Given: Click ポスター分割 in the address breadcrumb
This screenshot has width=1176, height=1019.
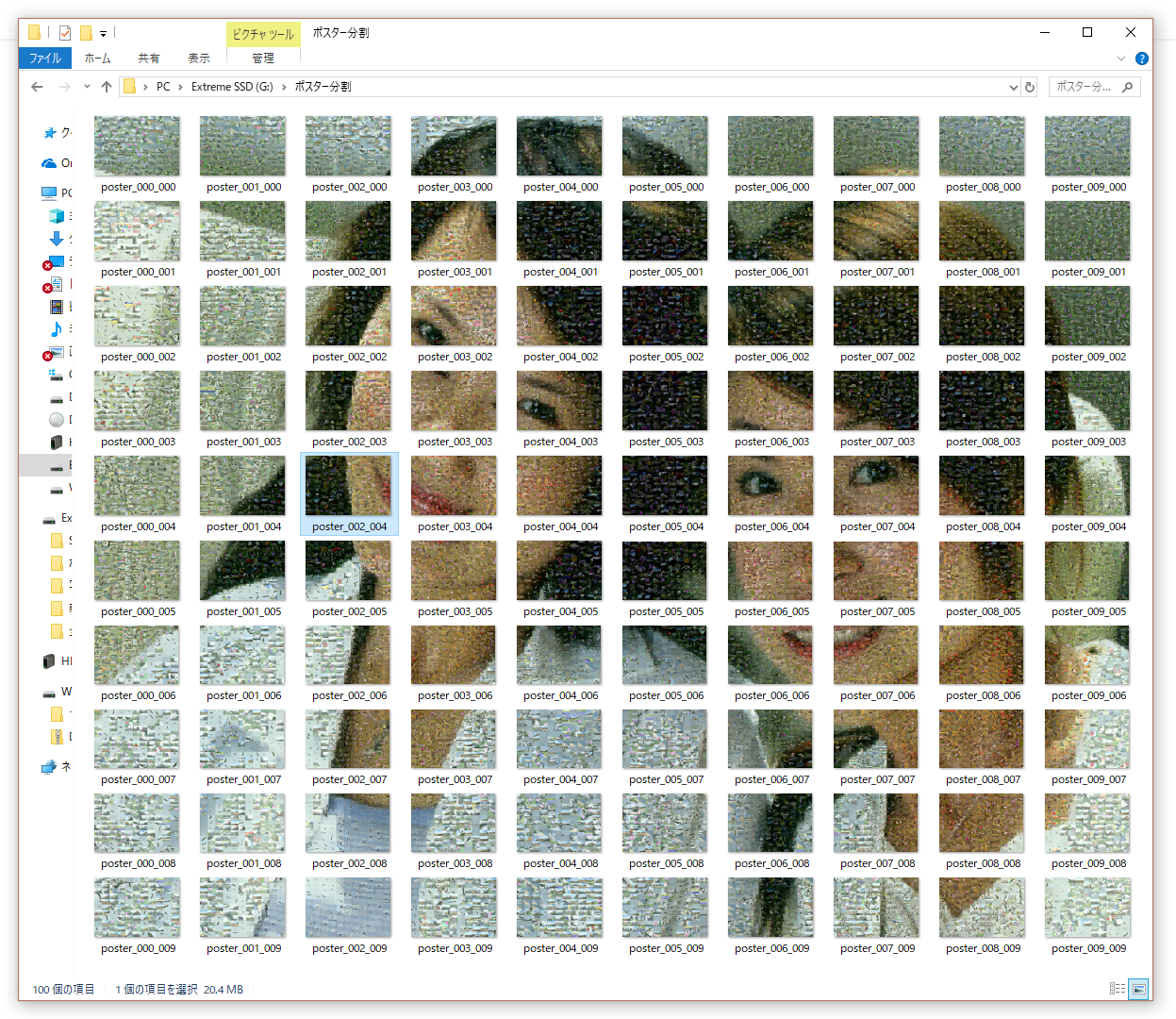Looking at the screenshot, I should (x=323, y=87).
